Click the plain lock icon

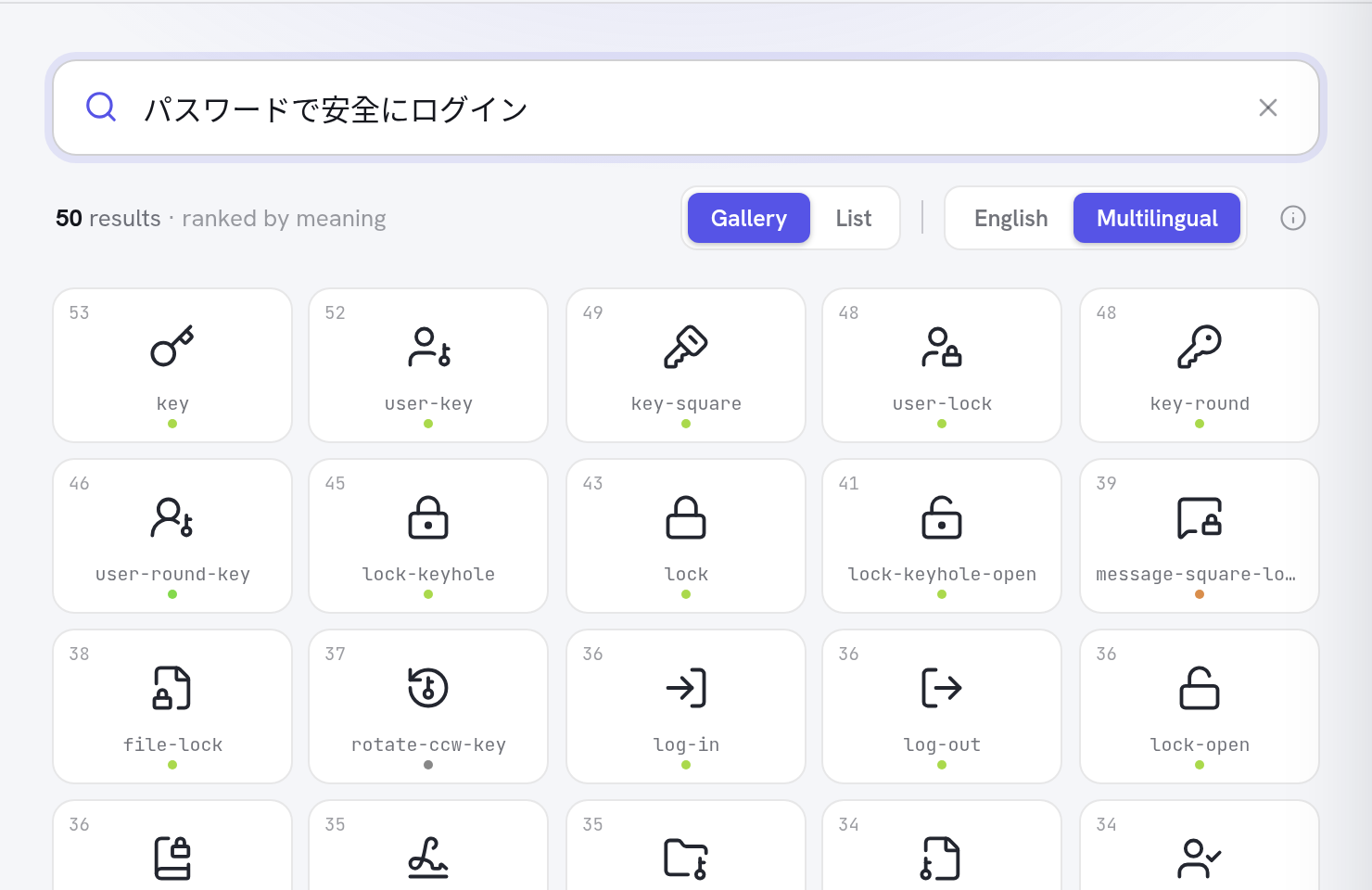[686, 536]
